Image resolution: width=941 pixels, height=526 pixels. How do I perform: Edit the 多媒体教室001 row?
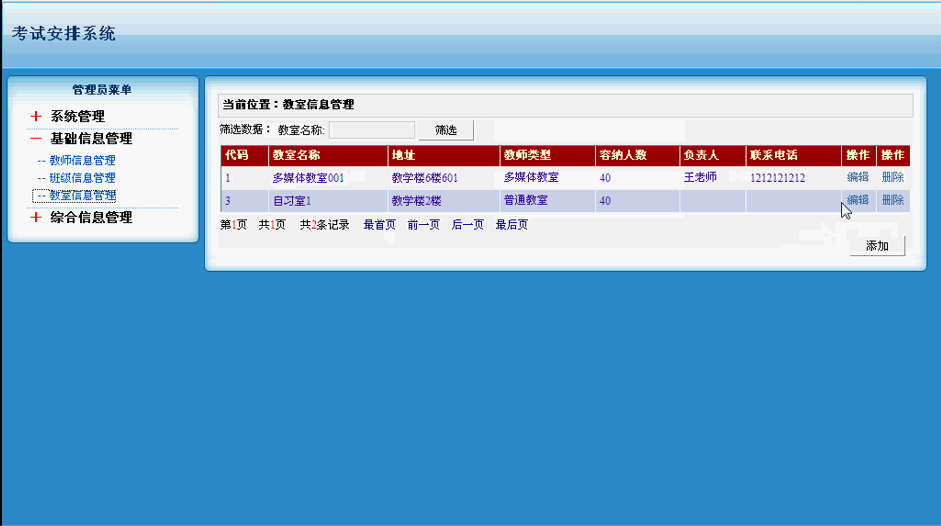coord(858,177)
